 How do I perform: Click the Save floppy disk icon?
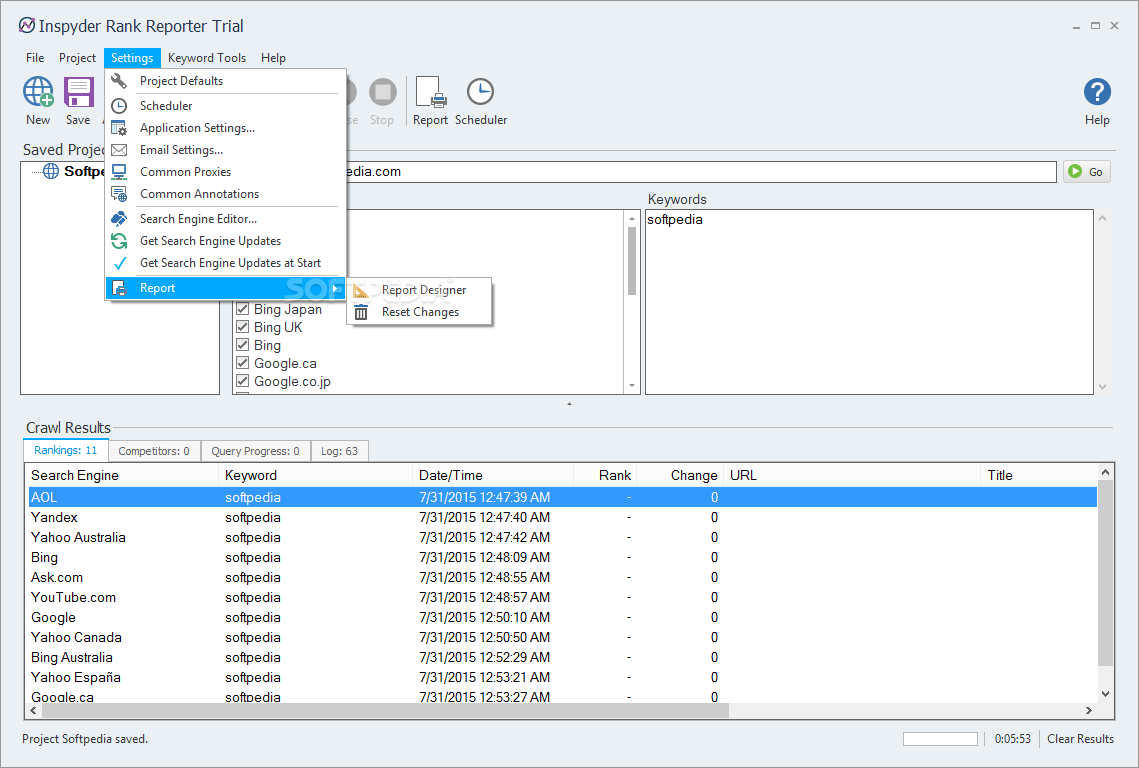(78, 92)
